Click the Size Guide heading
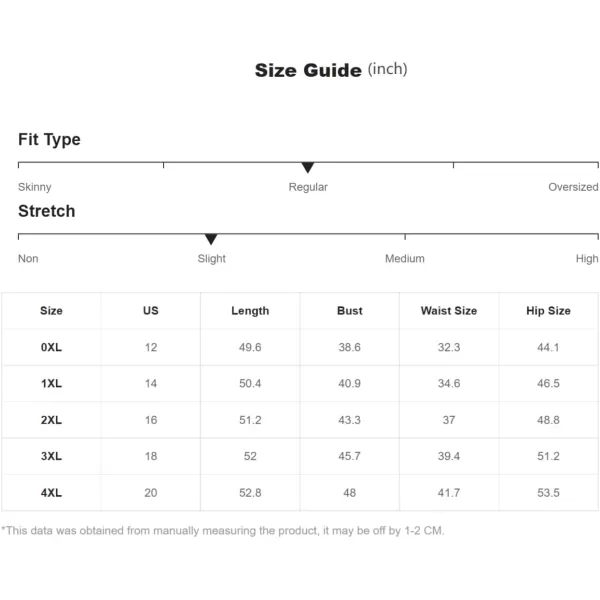 (308, 70)
